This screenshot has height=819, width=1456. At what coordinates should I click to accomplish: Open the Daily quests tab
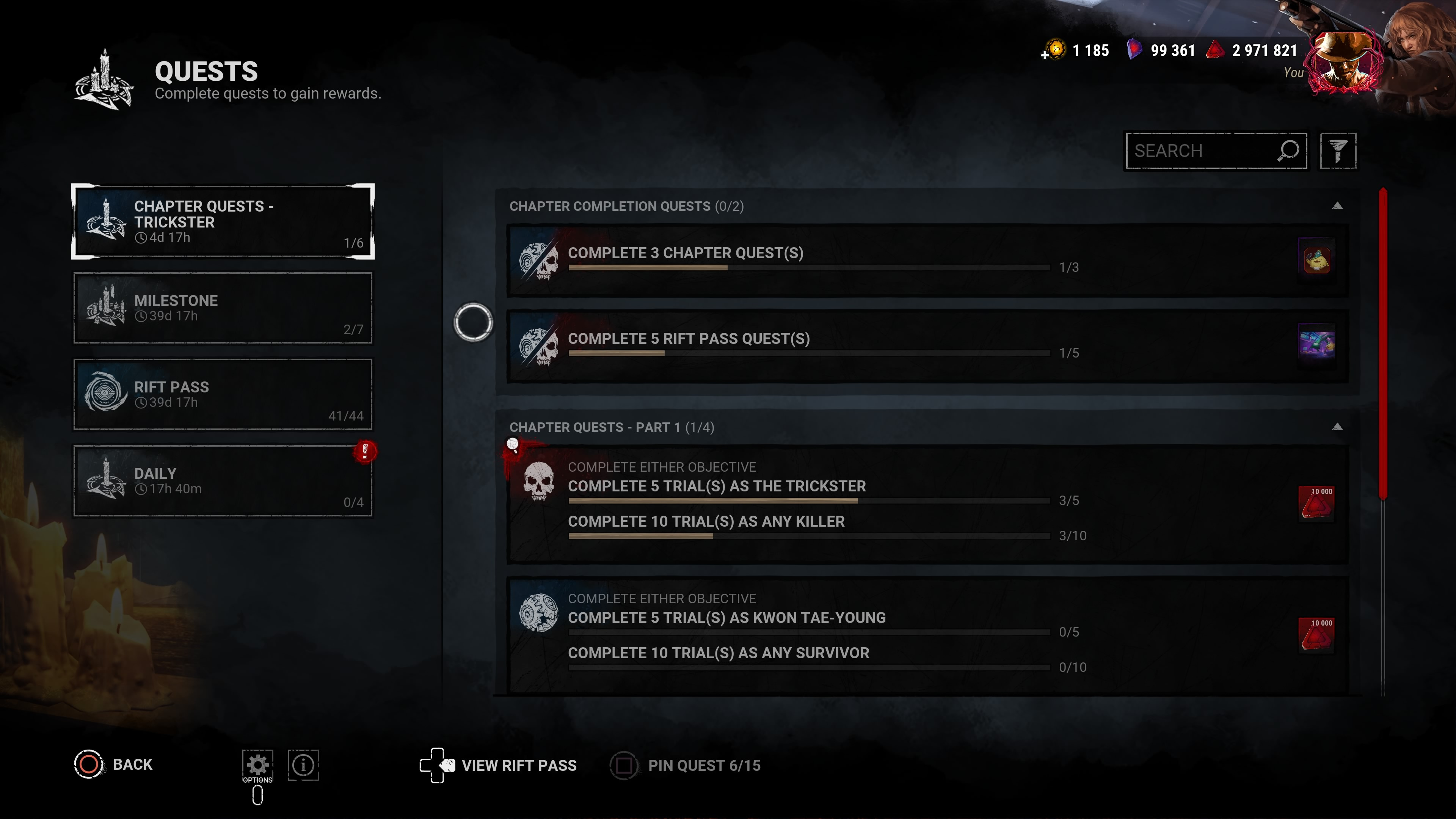223,481
